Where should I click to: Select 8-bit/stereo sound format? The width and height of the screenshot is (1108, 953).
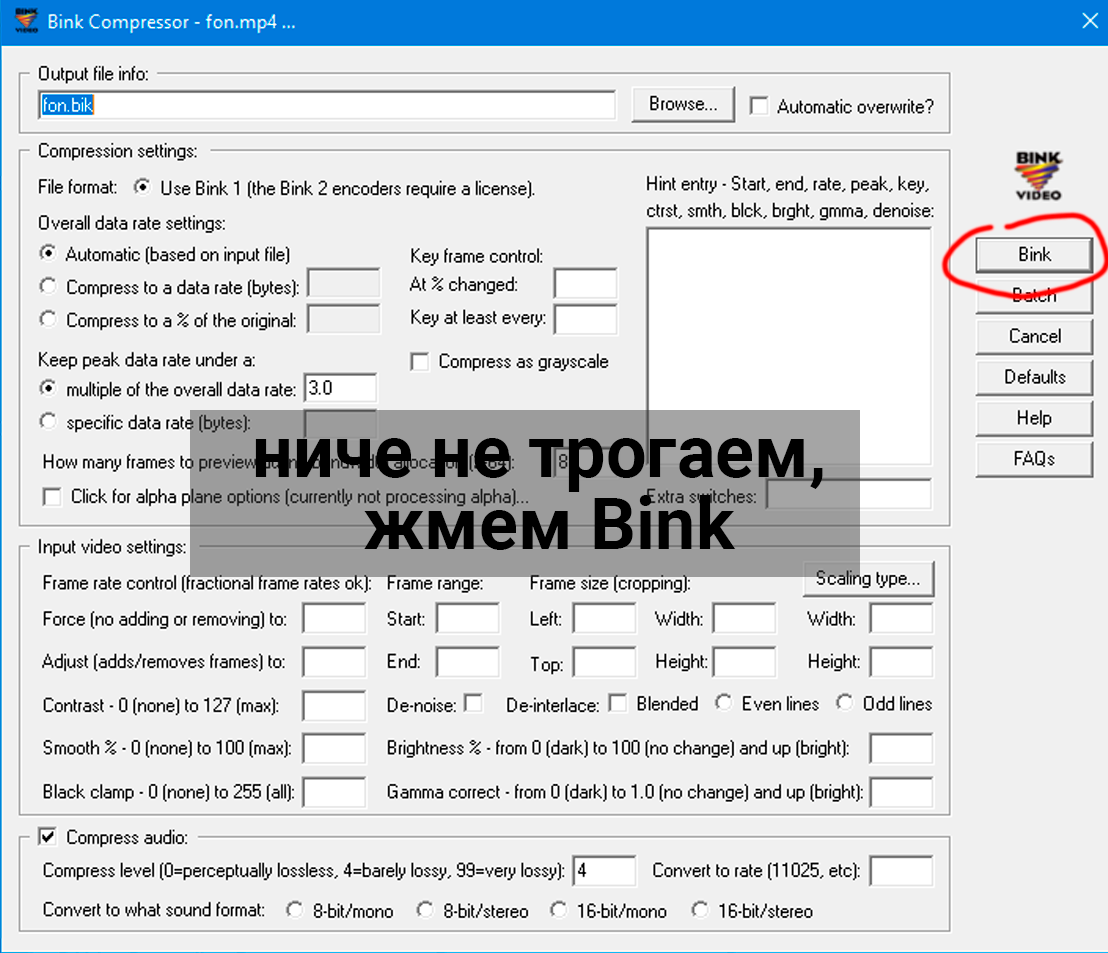point(425,910)
